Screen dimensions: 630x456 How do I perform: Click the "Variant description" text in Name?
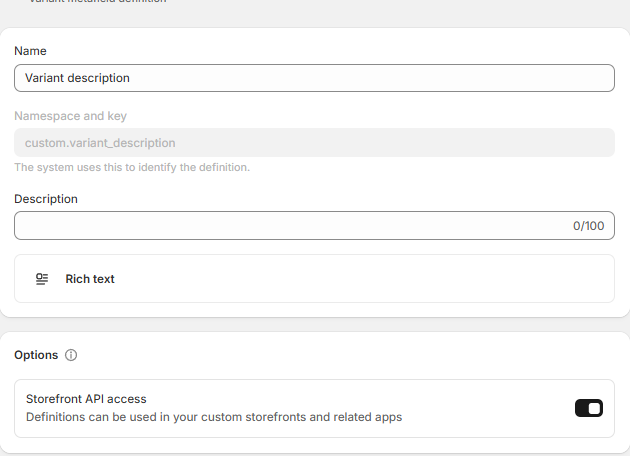pos(77,78)
